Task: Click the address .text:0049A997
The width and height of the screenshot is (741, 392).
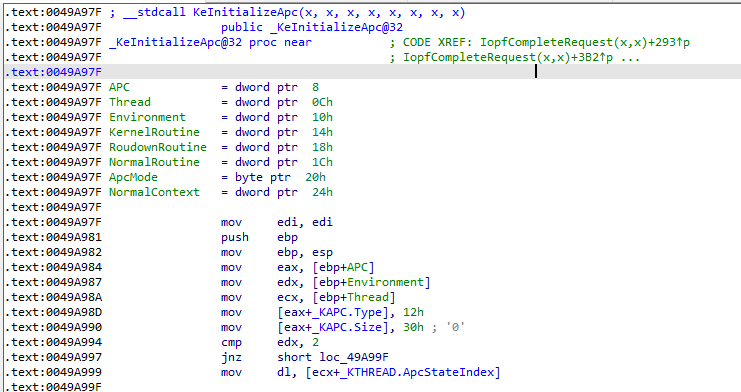Action: [x=53, y=358]
